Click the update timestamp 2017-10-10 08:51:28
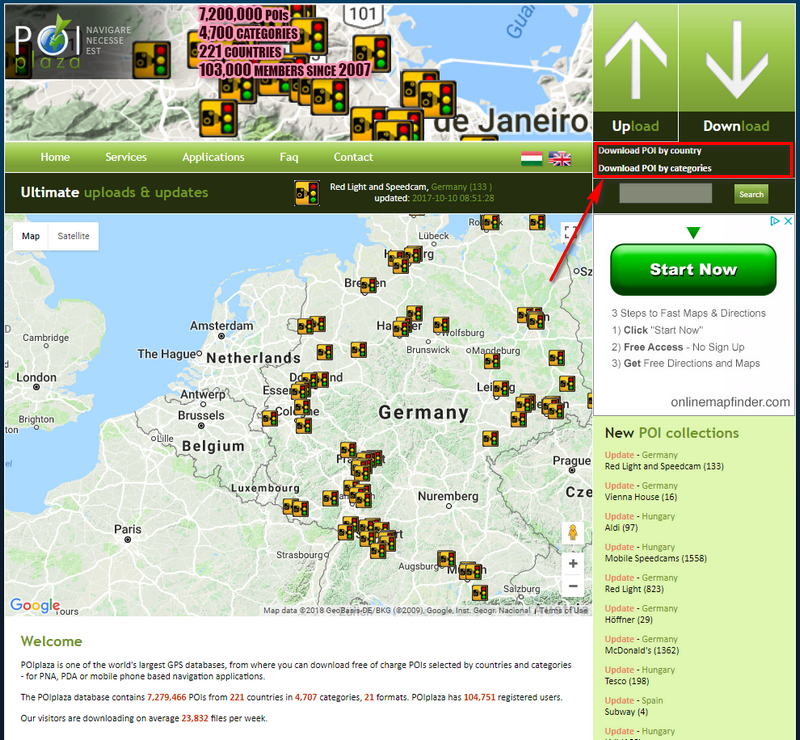Viewport: 800px width, 740px height. click(x=453, y=198)
